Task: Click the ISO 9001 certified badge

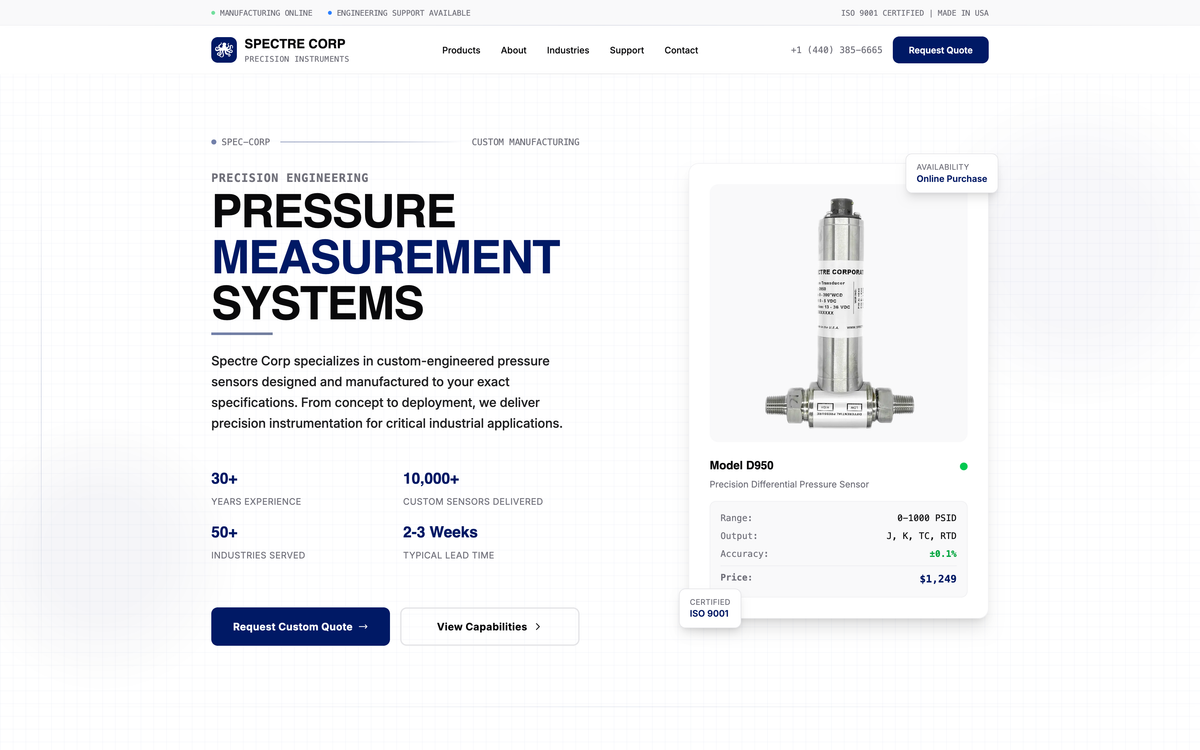Action: (709, 608)
